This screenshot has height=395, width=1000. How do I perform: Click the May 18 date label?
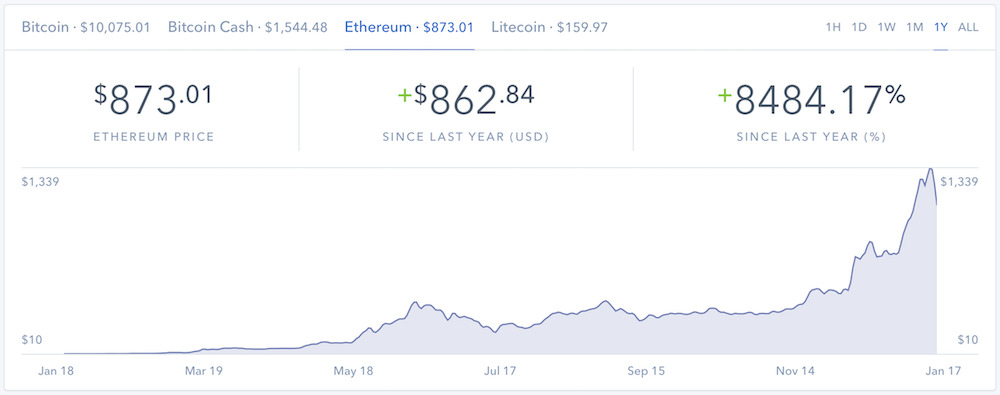click(353, 371)
